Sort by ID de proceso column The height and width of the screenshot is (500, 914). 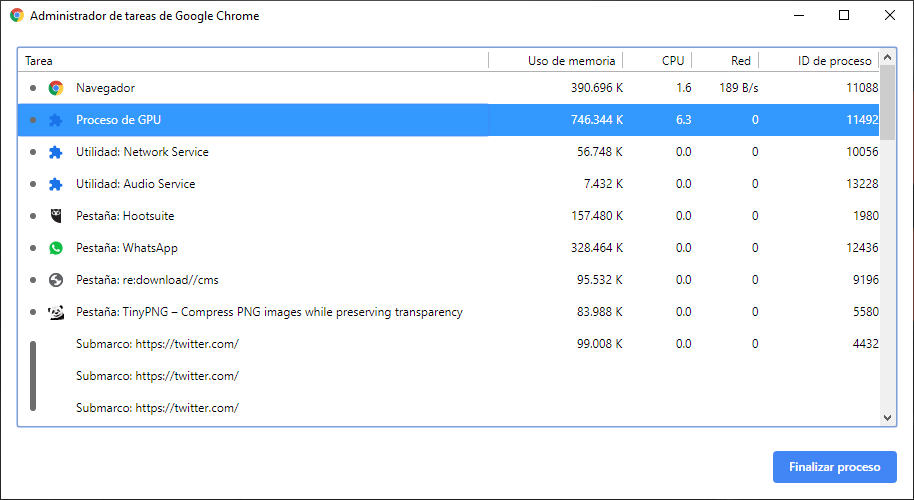click(x=819, y=61)
